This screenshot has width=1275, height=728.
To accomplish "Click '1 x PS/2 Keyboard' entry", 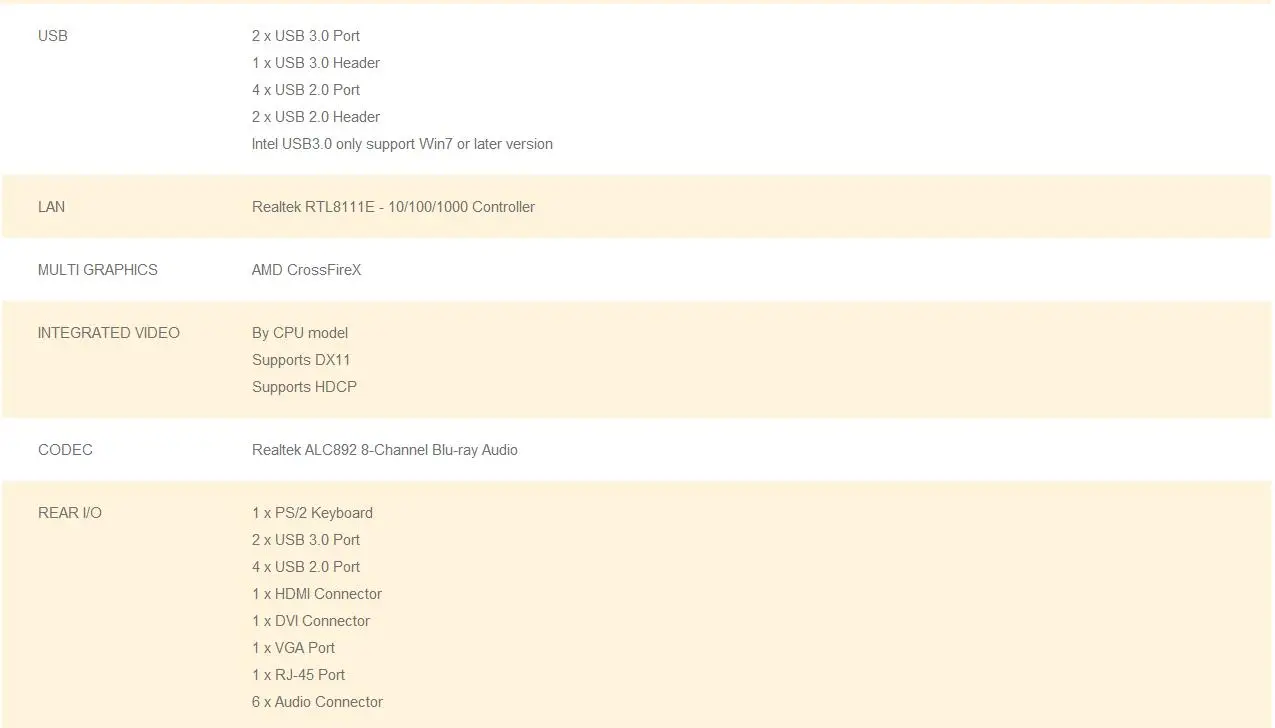I will (x=312, y=513).
